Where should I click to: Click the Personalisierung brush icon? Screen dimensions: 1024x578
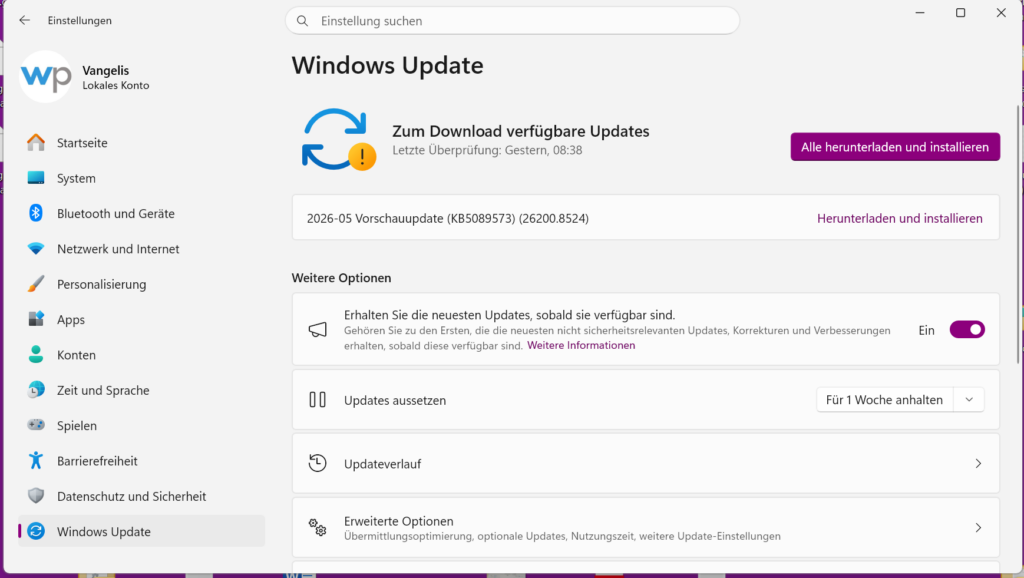(x=36, y=284)
